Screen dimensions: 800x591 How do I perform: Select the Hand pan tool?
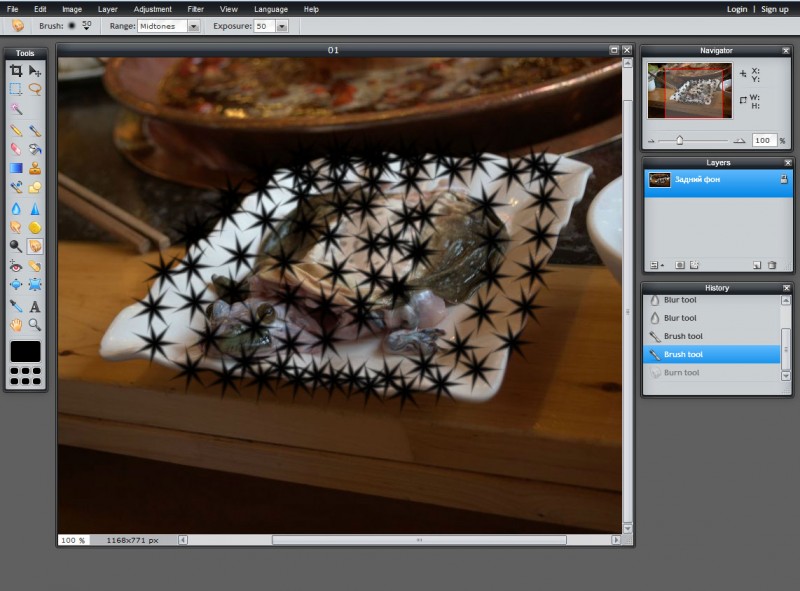[x=16, y=325]
